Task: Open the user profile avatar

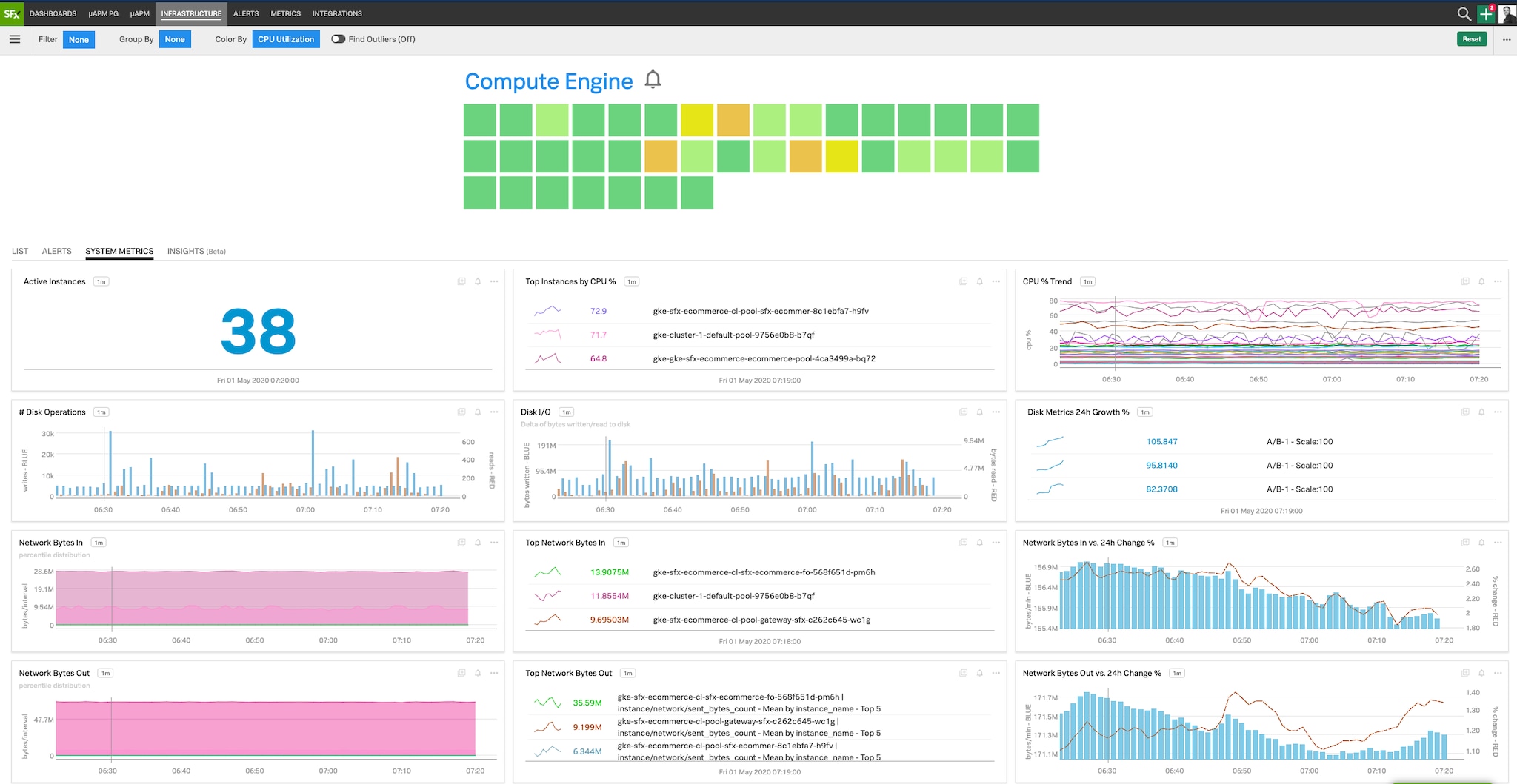Action: coord(1507,14)
